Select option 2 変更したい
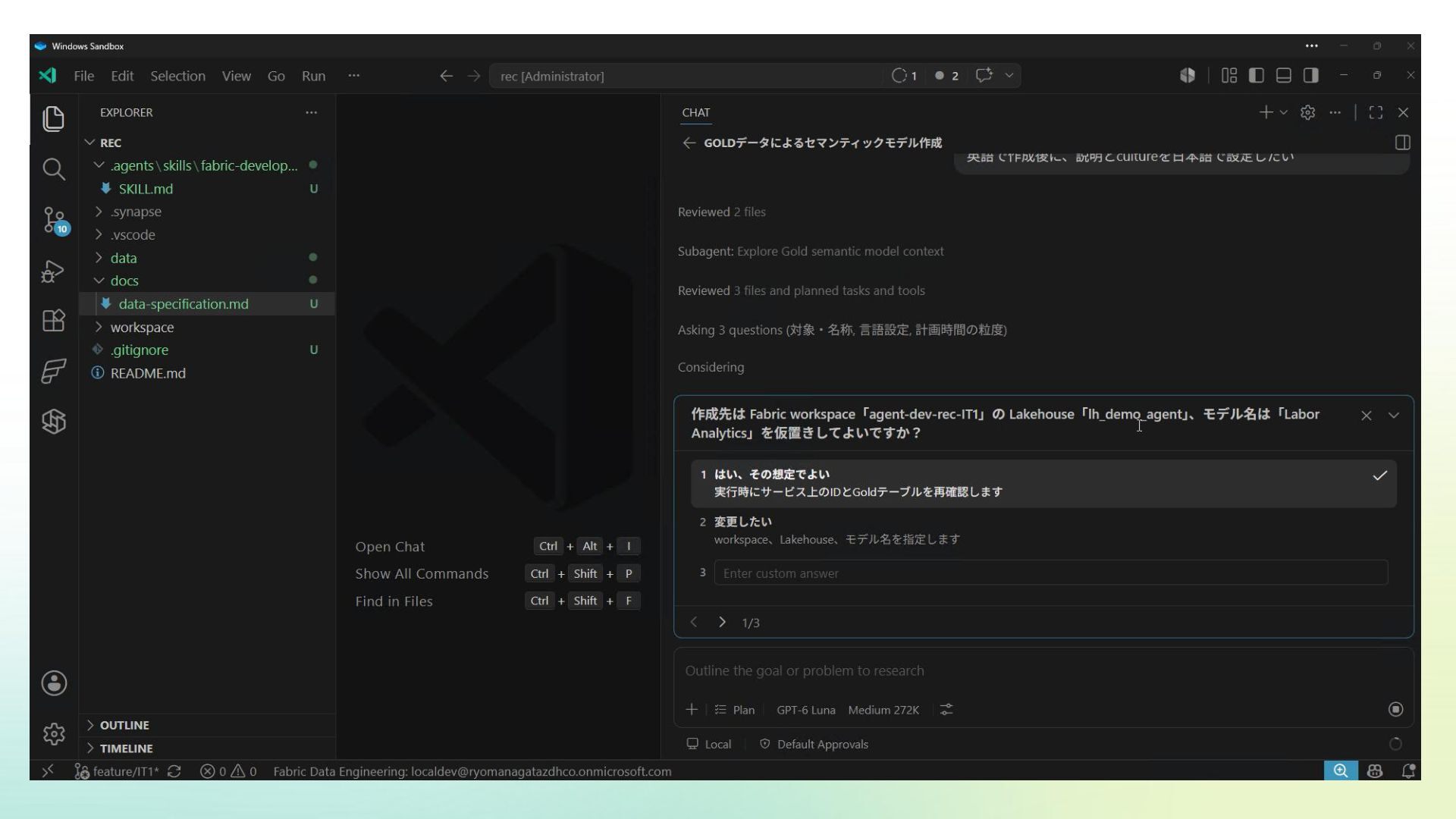Screen dimensions: 1456x819 (x=1043, y=530)
